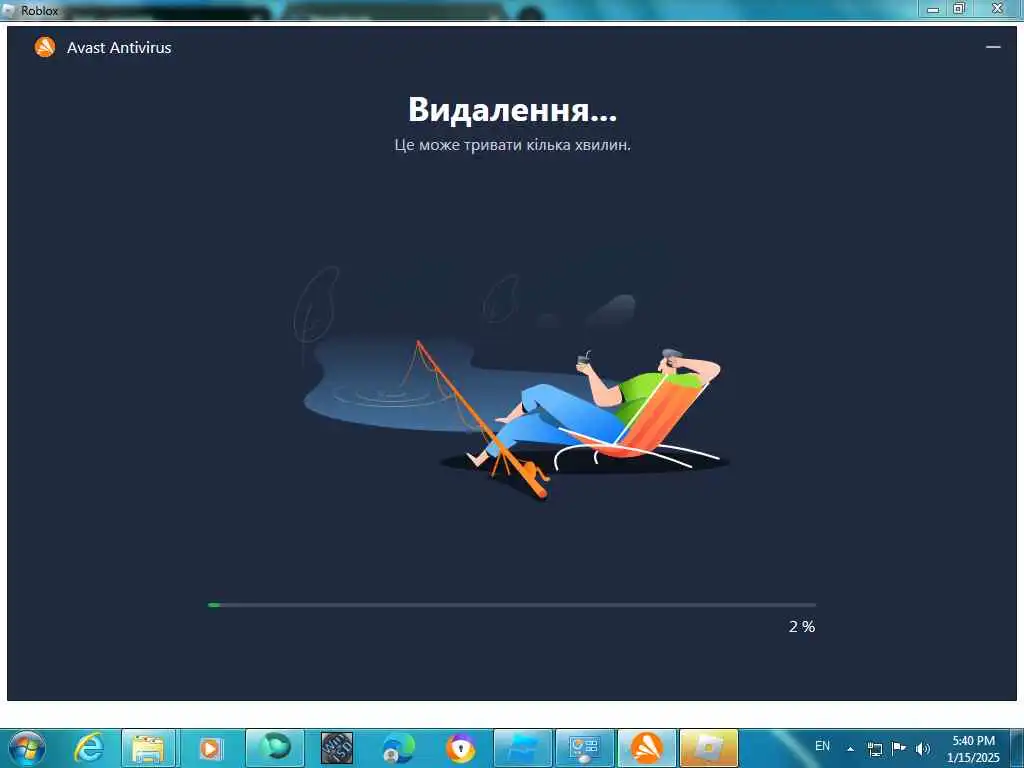The image size is (1024, 768).
Task: Click the fishing man illustration
Action: (x=513, y=382)
